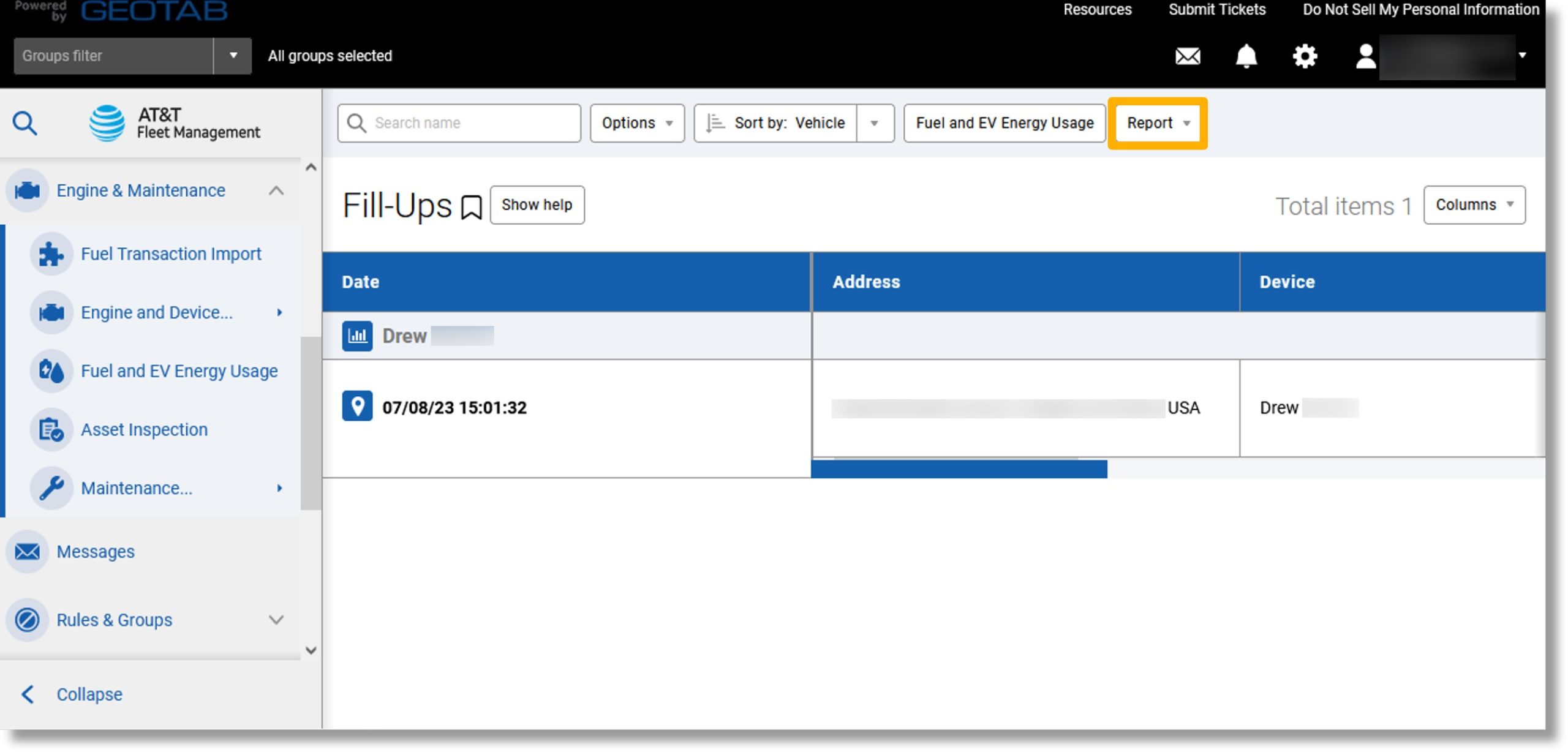Image resolution: width=1568 pixels, height=752 pixels.
Task: Click the 07/08/23 15:01:32 date entry
Action: (454, 408)
